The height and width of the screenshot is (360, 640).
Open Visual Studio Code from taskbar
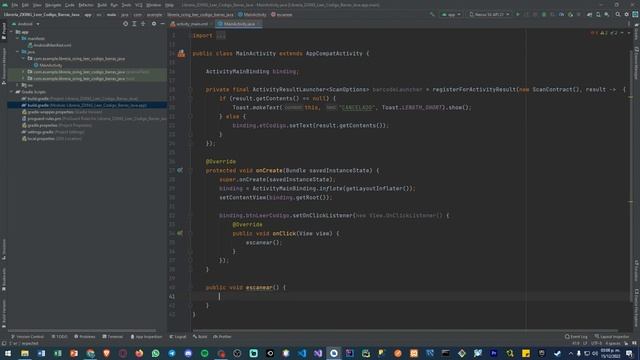point(302,353)
